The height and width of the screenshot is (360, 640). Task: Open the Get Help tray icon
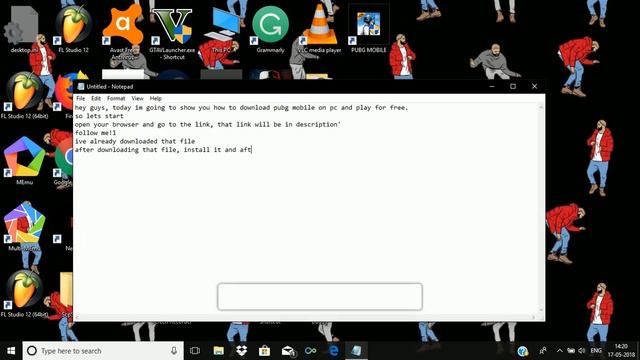click(x=522, y=351)
